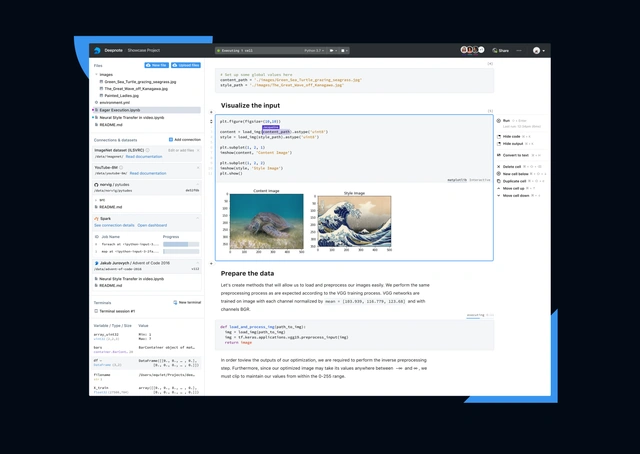
Task: Open the user avatar dropdown
Action: [539, 50]
